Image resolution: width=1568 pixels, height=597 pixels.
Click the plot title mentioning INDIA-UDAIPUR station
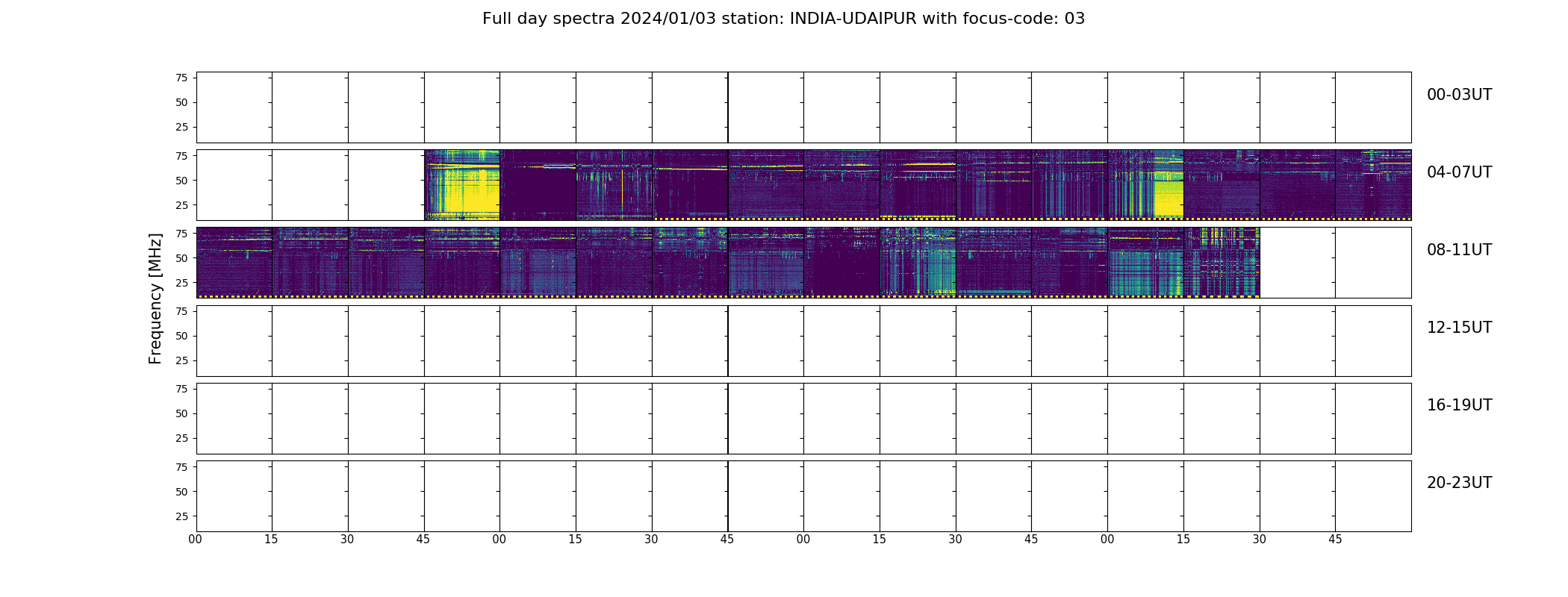point(783,19)
